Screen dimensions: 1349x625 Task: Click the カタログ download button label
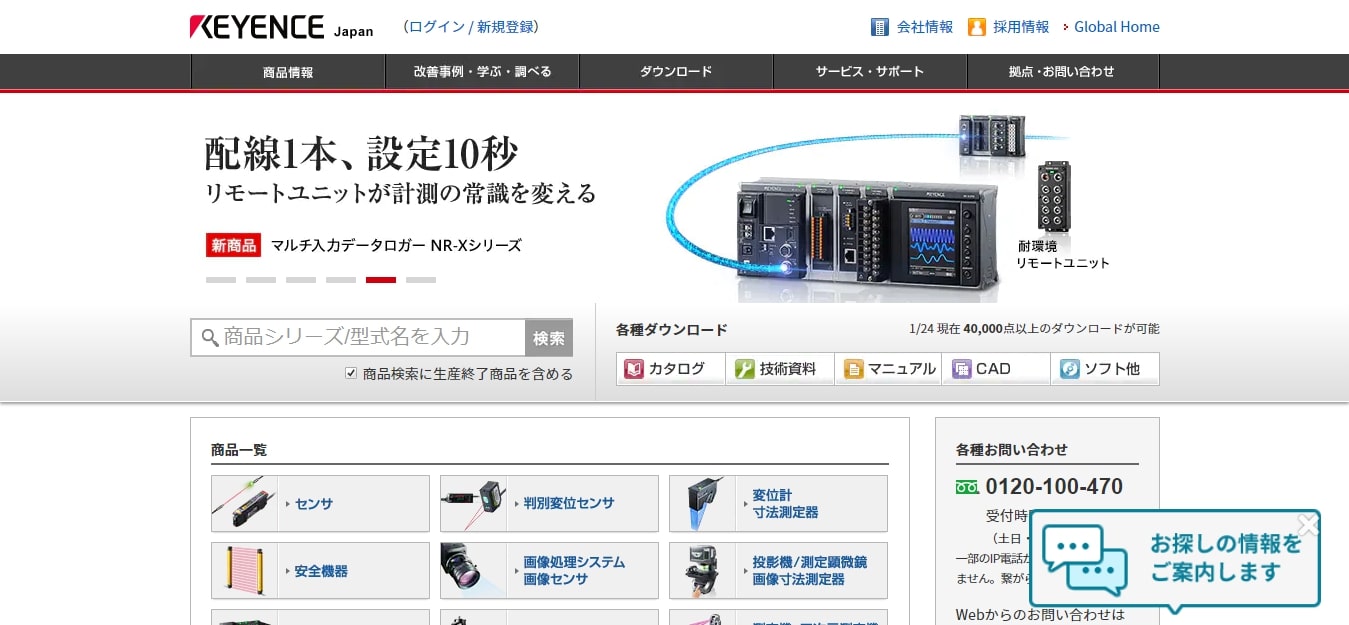pos(677,369)
